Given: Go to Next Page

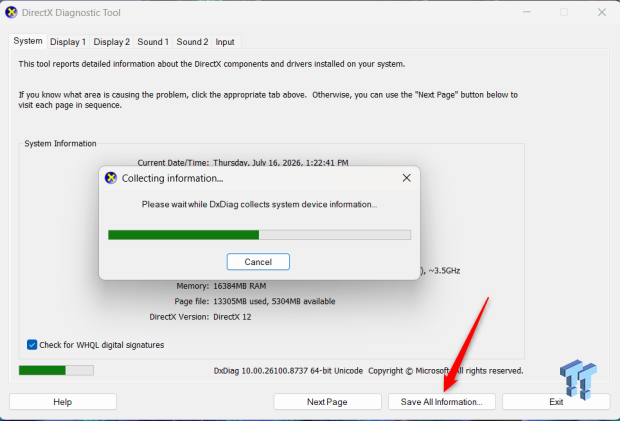Looking at the screenshot, I should [327, 402].
